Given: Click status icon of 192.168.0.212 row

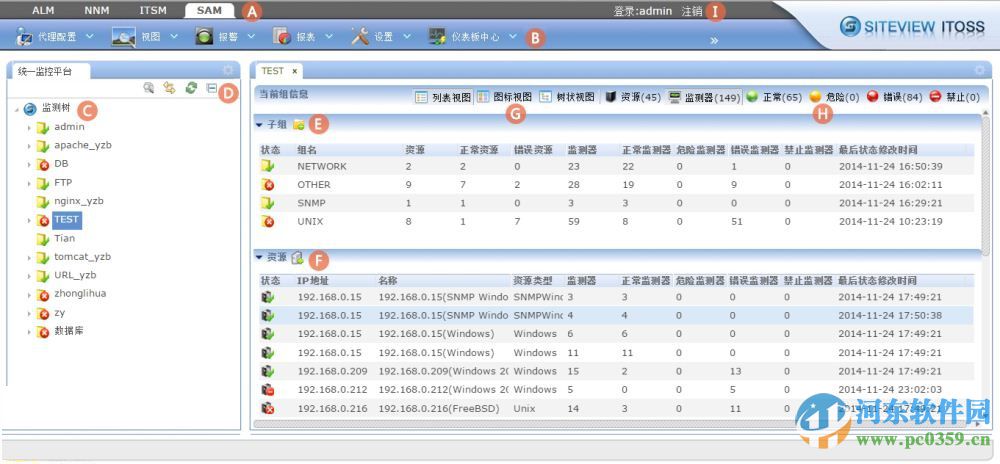Looking at the screenshot, I should coord(267,390).
